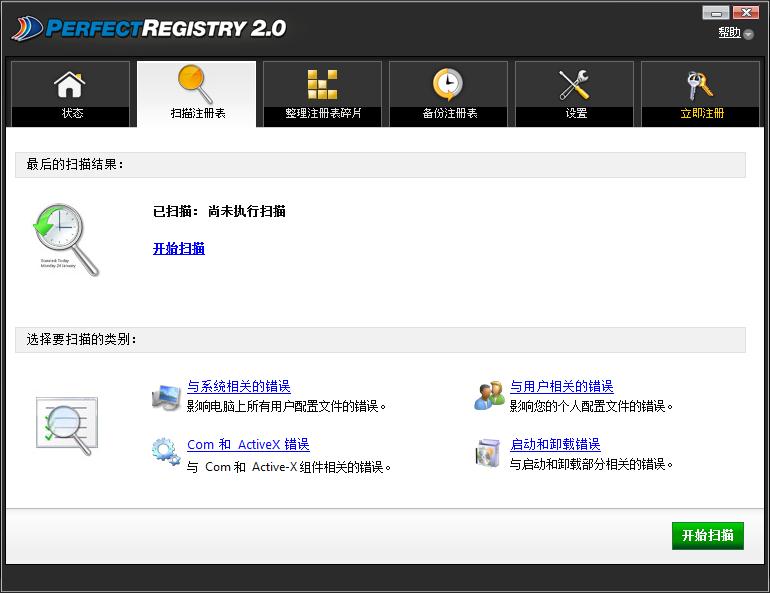Viewport: 770px width, 593px height.
Task: Click the wrench and screwdriver 设置 icon
Action: click(x=574, y=84)
